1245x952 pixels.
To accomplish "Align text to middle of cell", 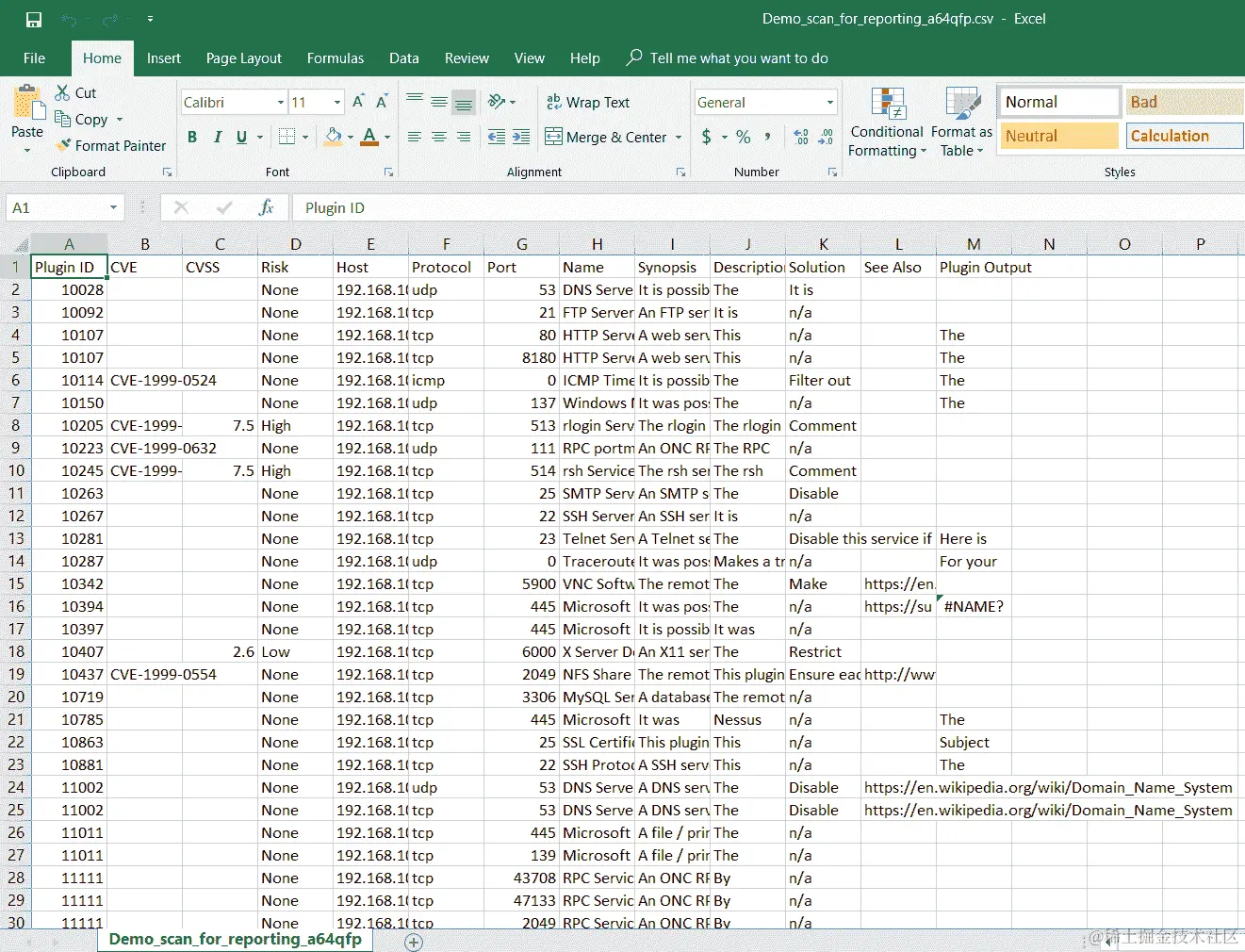I will (439, 102).
